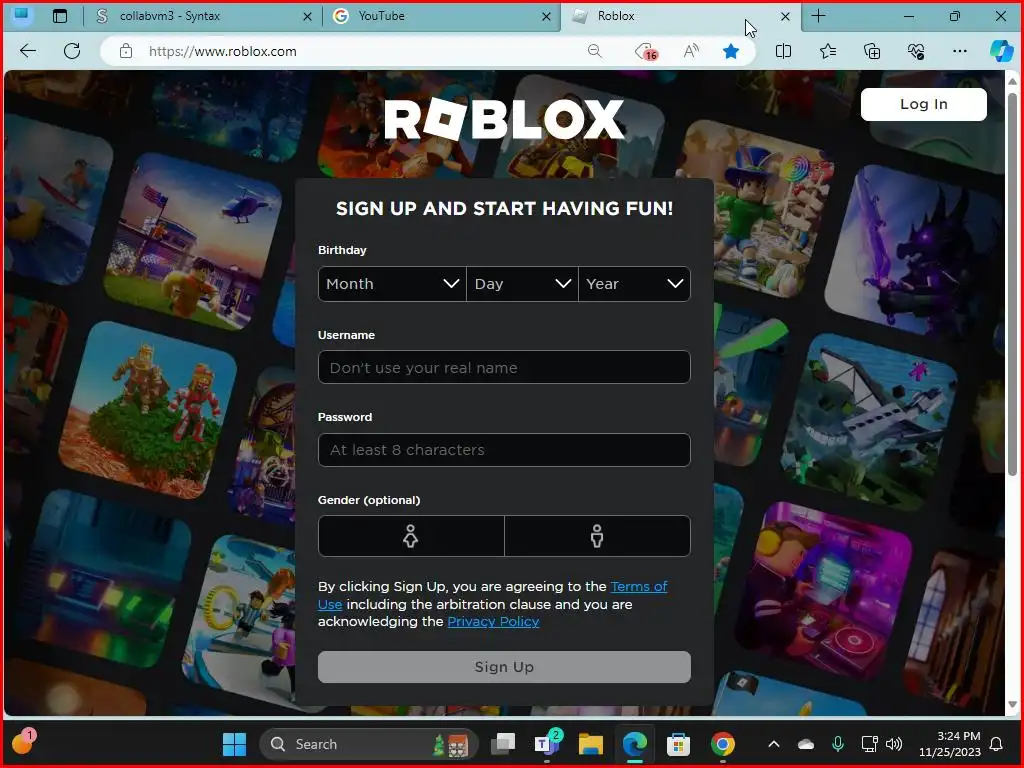This screenshot has width=1024, height=768.
Task: Click the OneDrive cloud tray icon
Action: [806, 744]
